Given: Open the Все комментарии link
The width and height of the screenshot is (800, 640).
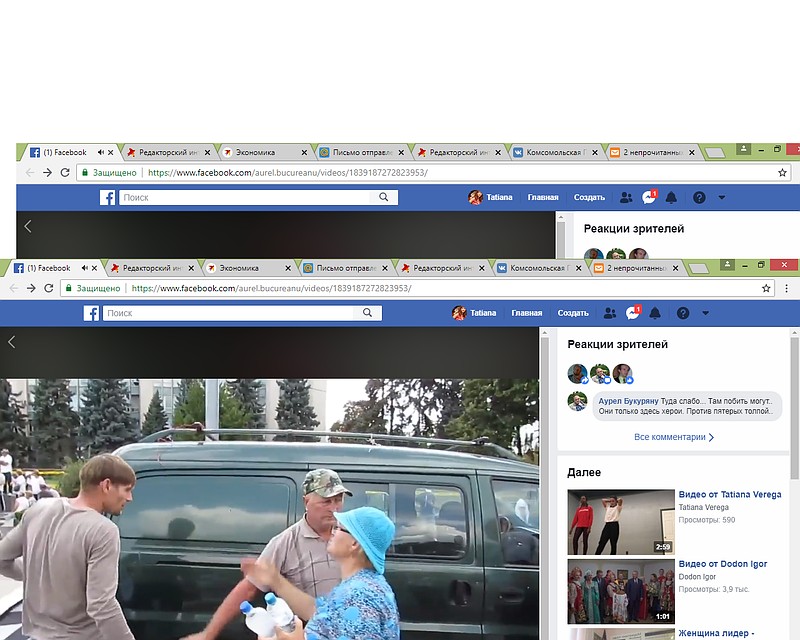Looking at the screenshot, I should (x=674, y=437).
